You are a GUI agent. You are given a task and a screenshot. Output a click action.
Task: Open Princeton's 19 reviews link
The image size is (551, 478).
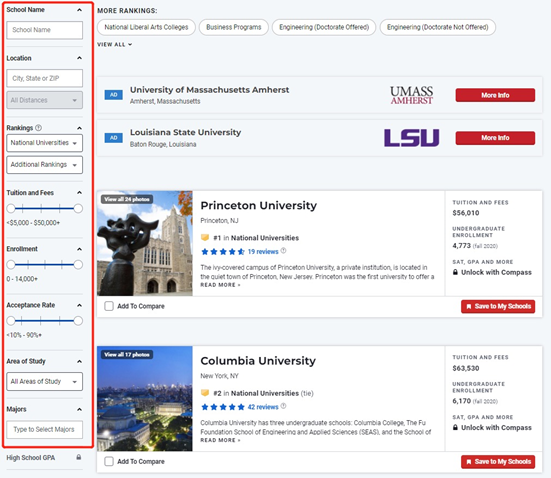pos(263,252)
